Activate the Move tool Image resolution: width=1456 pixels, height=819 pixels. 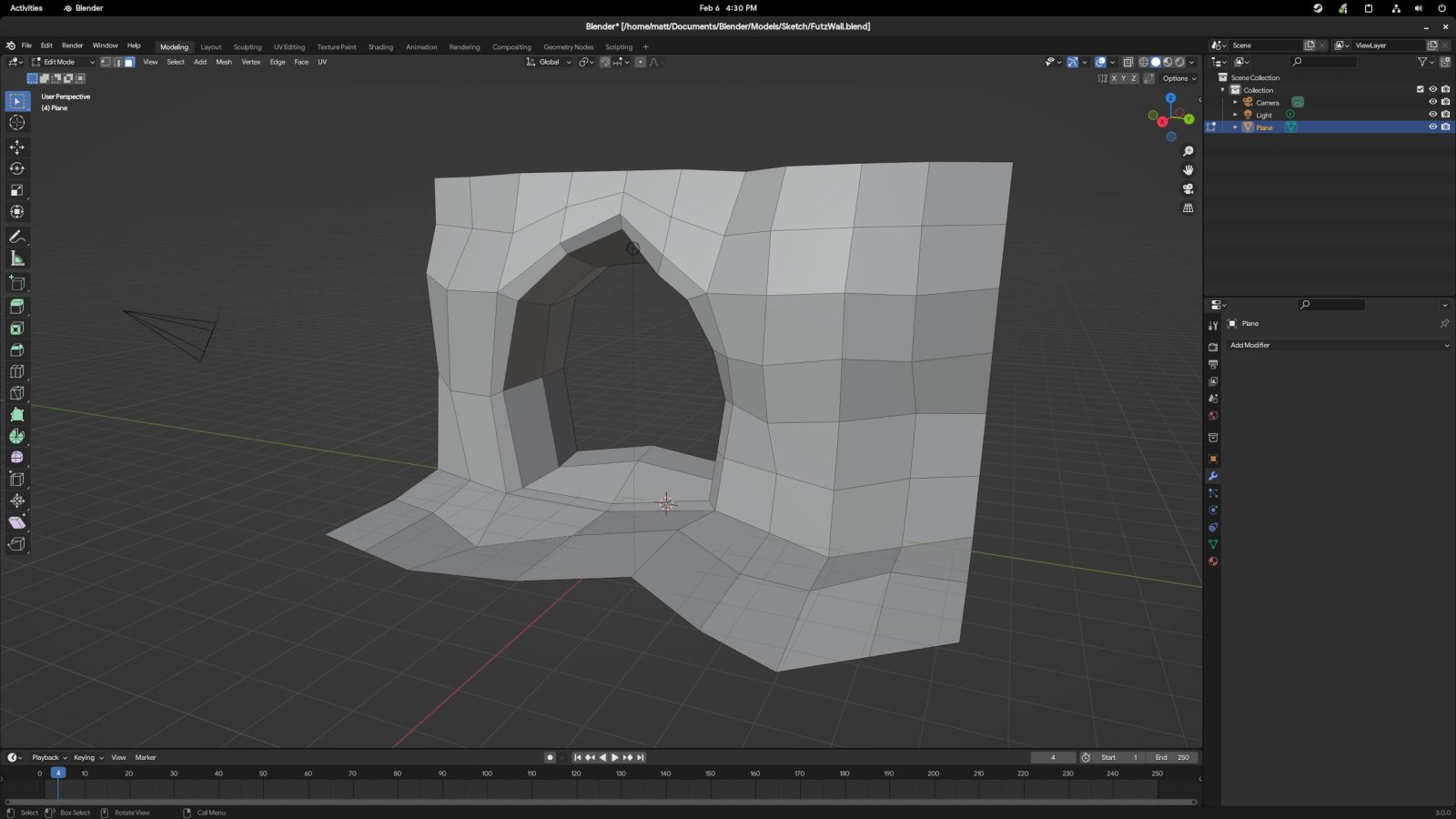[x=17, y=147]
